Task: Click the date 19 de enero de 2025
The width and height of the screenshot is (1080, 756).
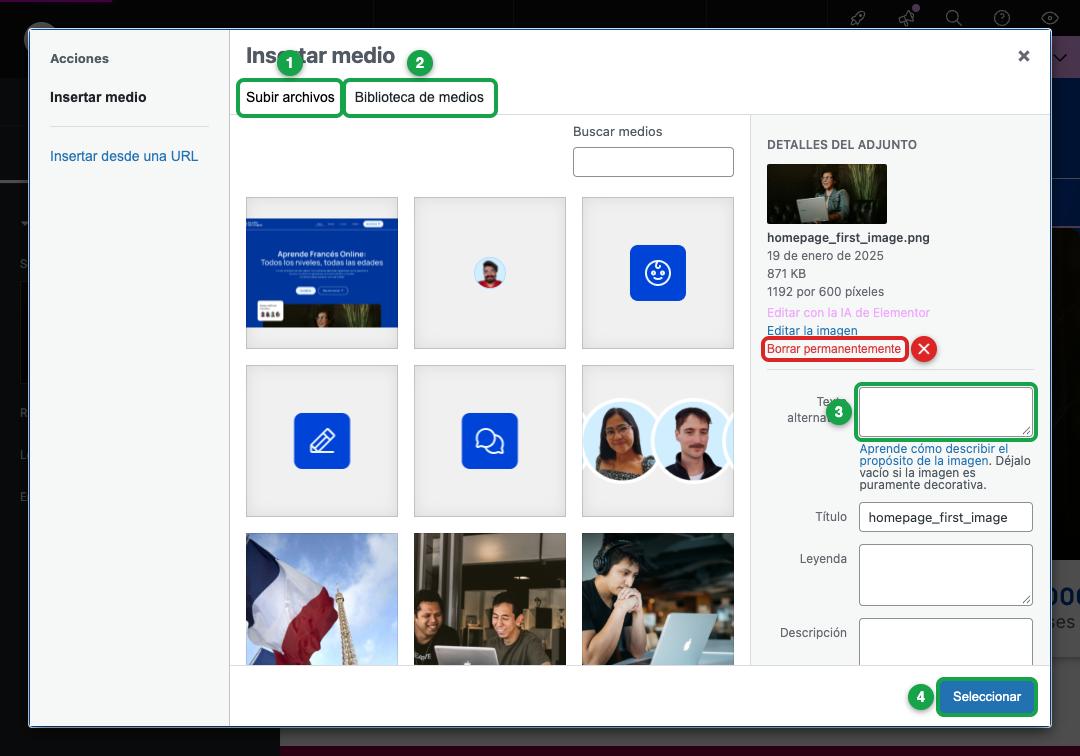Action: (x=825, y=255)
